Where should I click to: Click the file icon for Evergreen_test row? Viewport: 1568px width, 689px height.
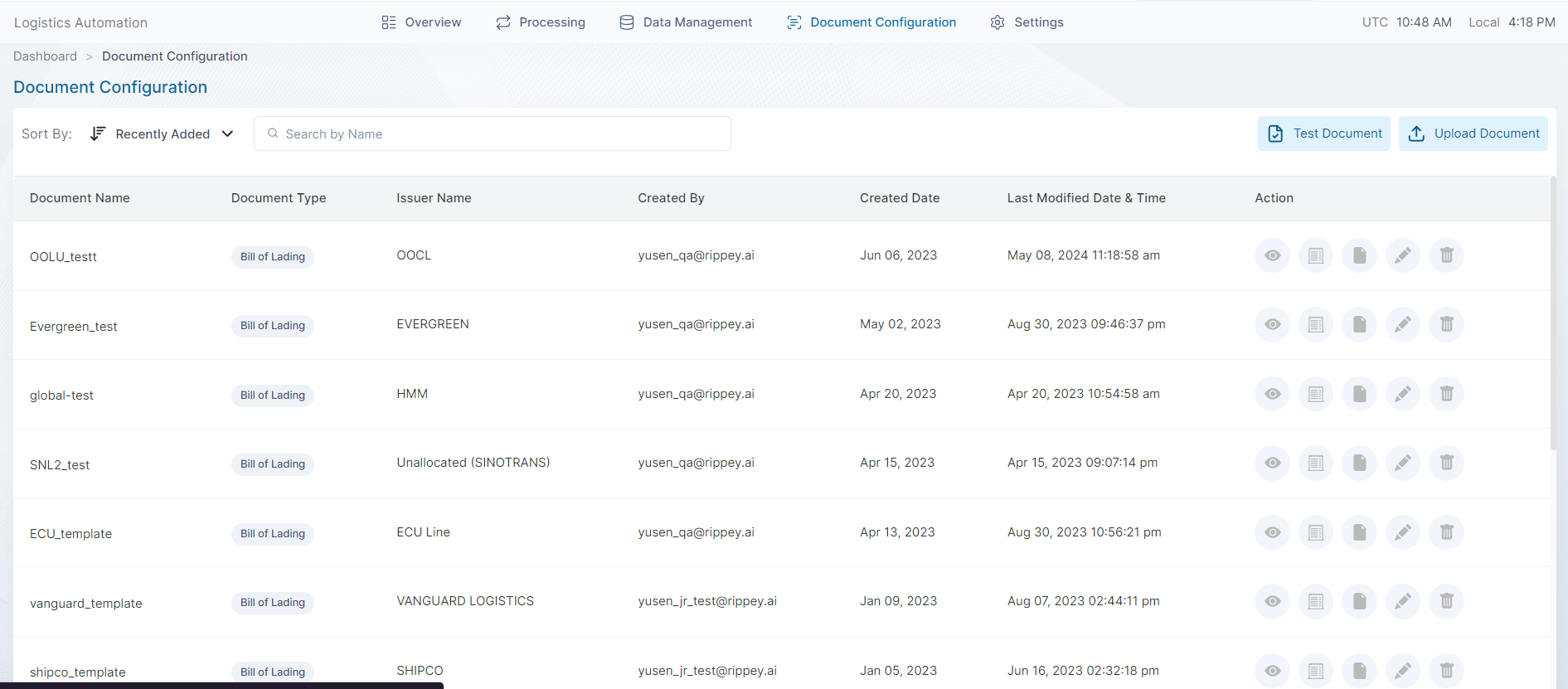point(1359,324)
